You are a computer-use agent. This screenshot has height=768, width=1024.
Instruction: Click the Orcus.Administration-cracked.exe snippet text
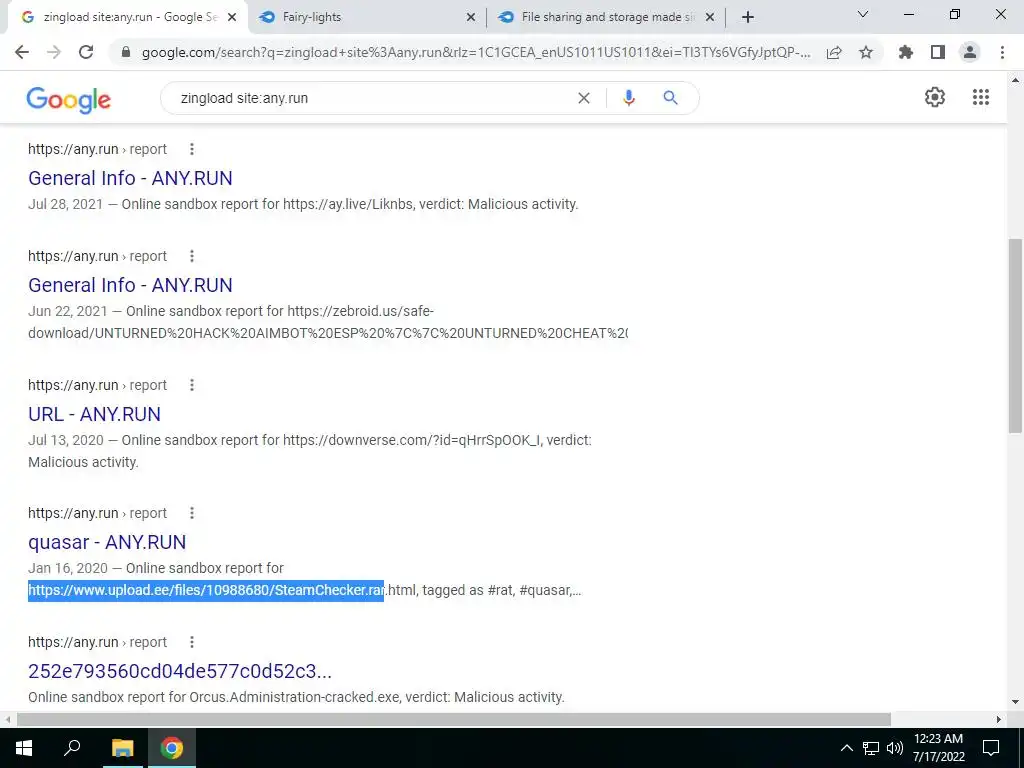coord(296,697)
